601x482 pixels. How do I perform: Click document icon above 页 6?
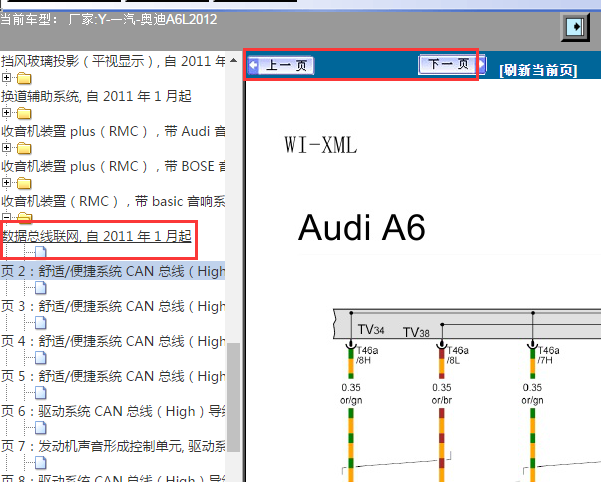[x=41, y=392]
